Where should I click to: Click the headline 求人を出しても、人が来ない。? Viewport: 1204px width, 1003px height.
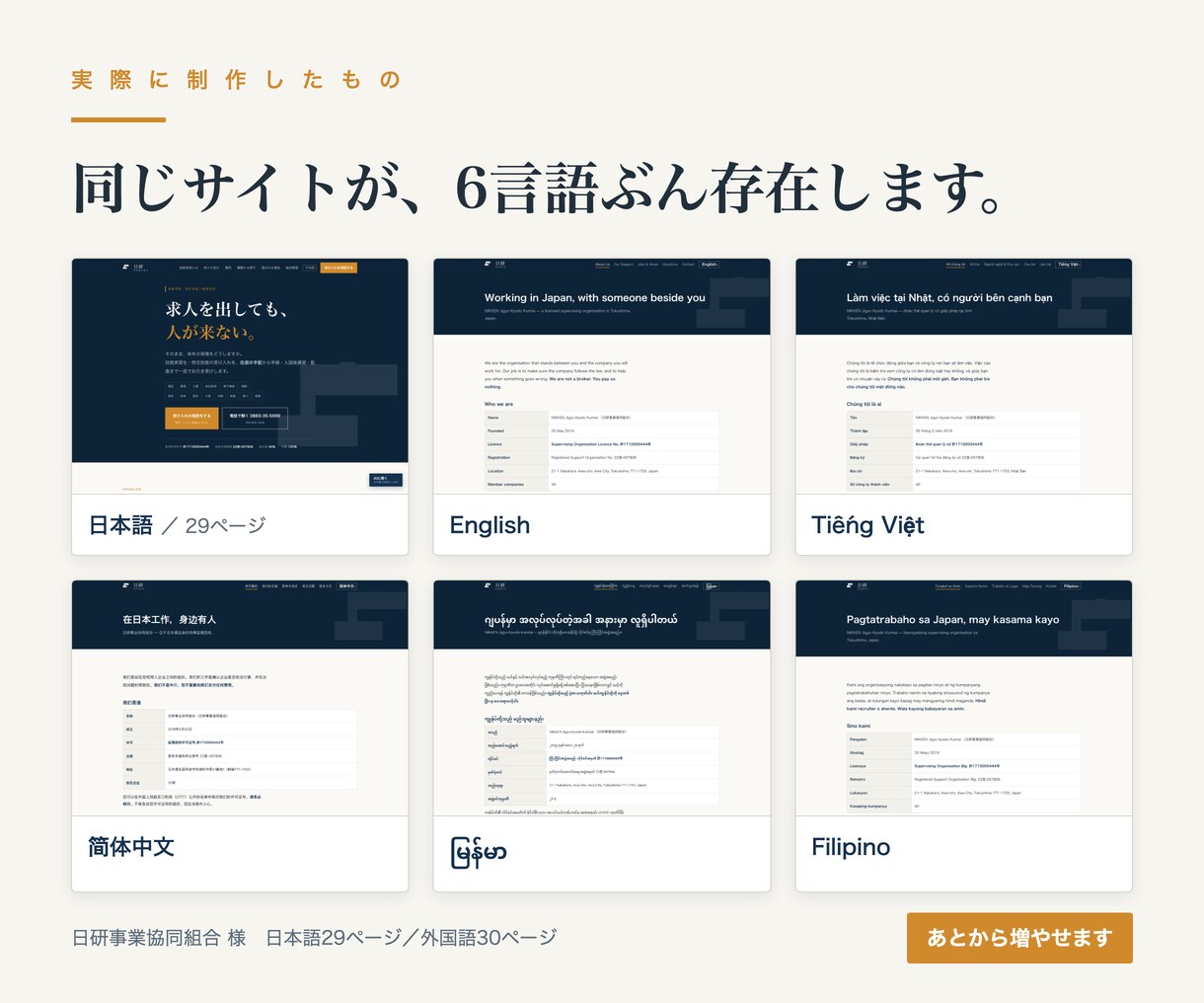click(x=227, y=321)
